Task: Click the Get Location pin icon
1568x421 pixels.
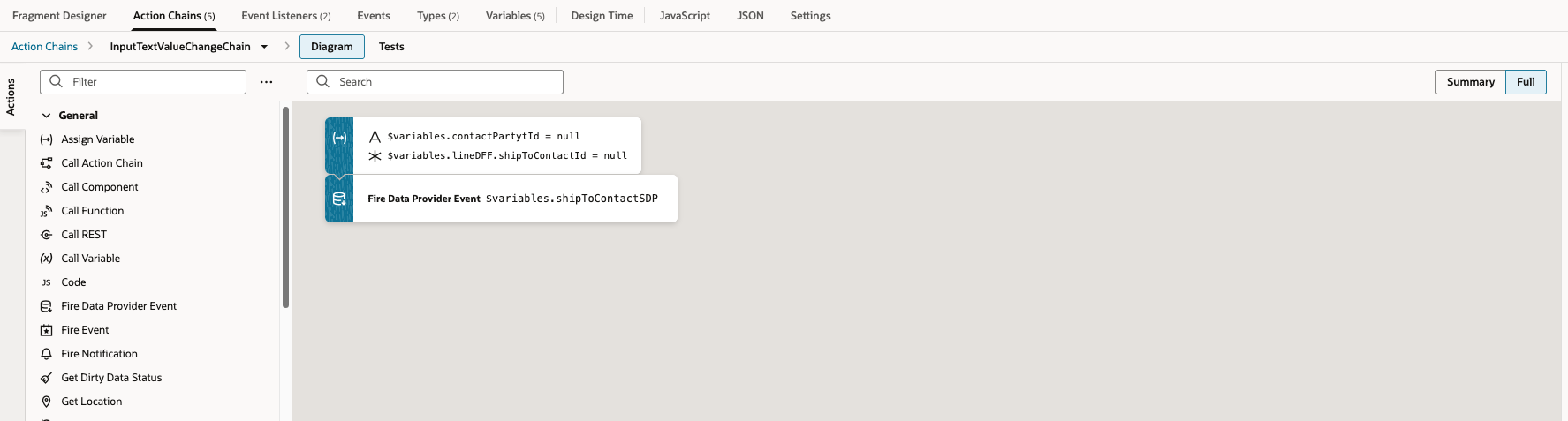Action: pyautogui.click(x=47, y=402)
